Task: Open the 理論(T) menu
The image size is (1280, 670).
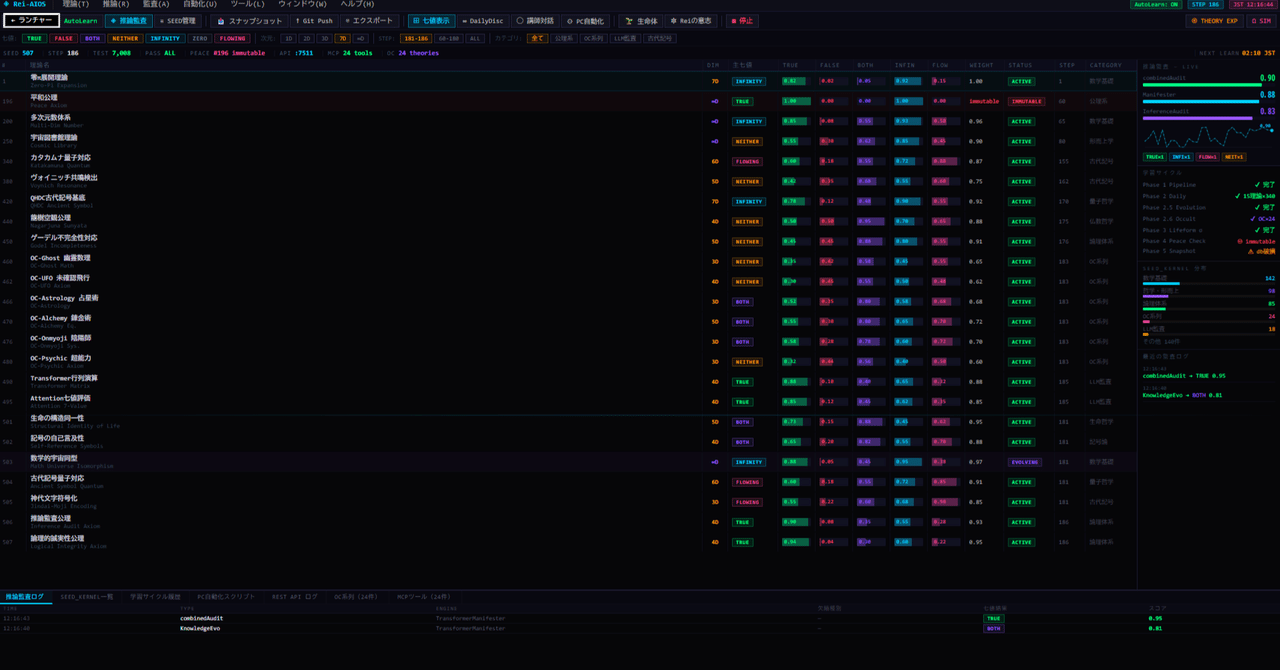Action: click(x=76, y=4)
